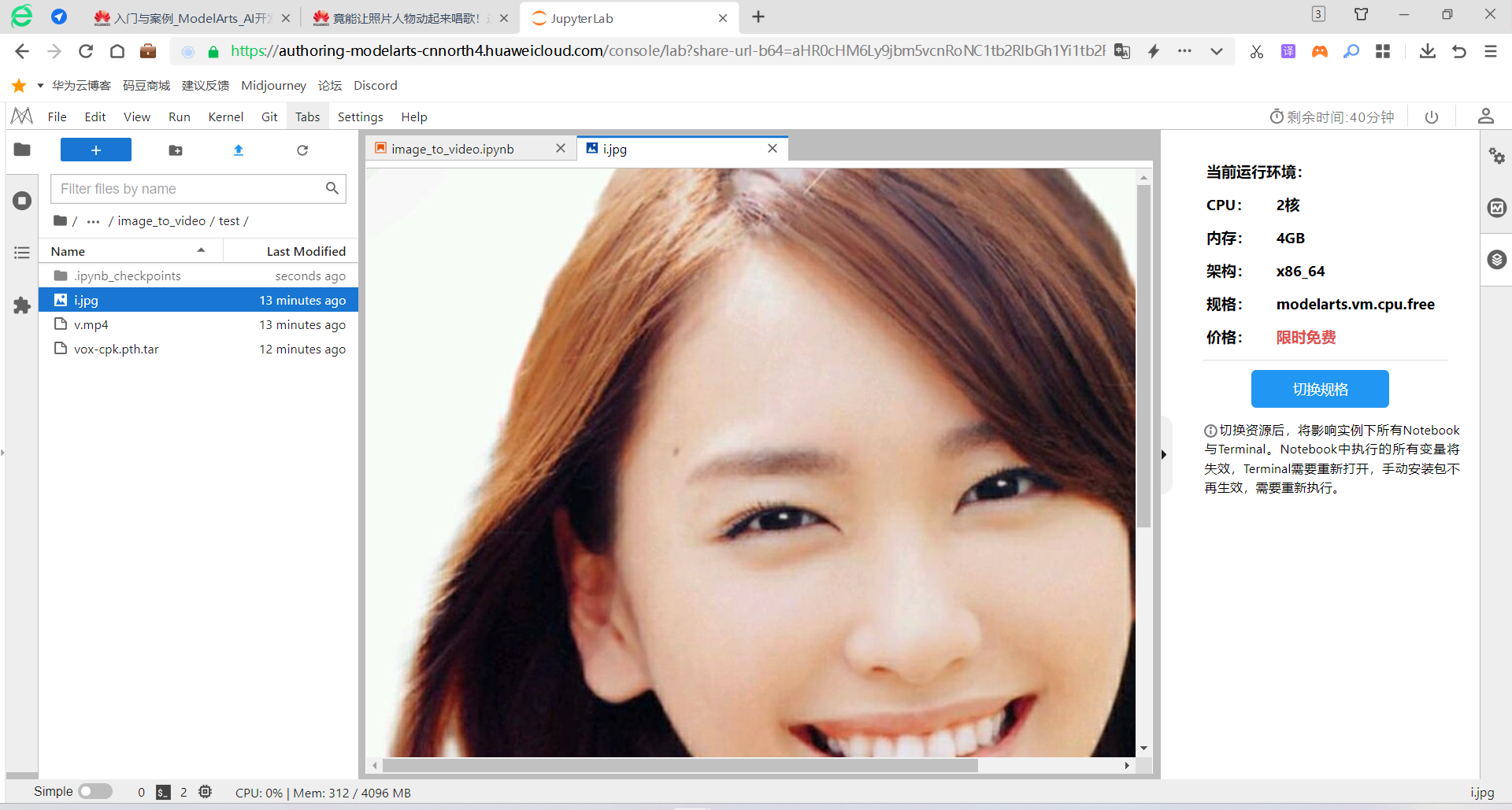Open the 华为云博客 bookmark
Viewport: 1512px width, 810px height.
click(81, 85)
